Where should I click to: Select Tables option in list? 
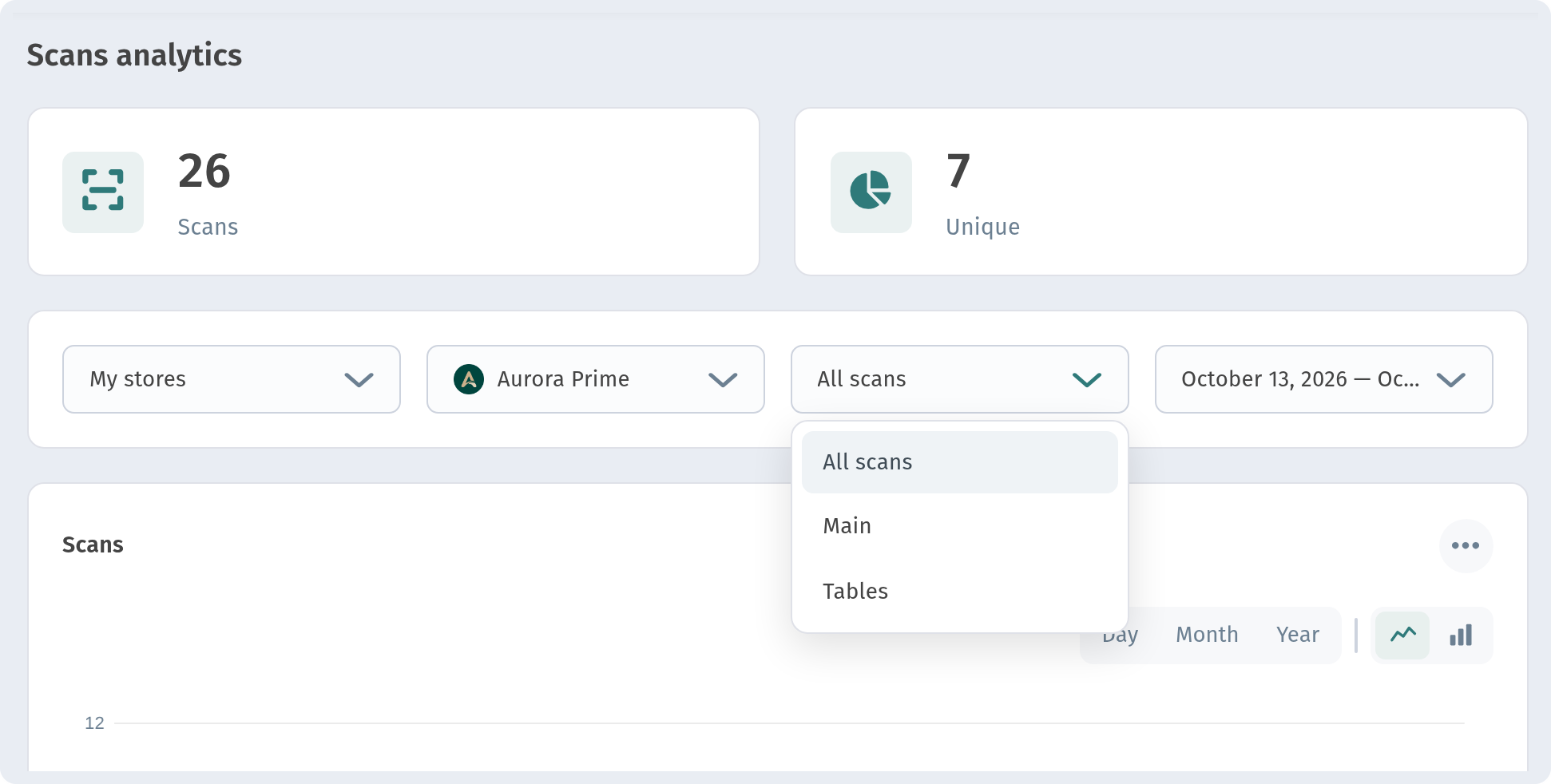pos(960,592)
